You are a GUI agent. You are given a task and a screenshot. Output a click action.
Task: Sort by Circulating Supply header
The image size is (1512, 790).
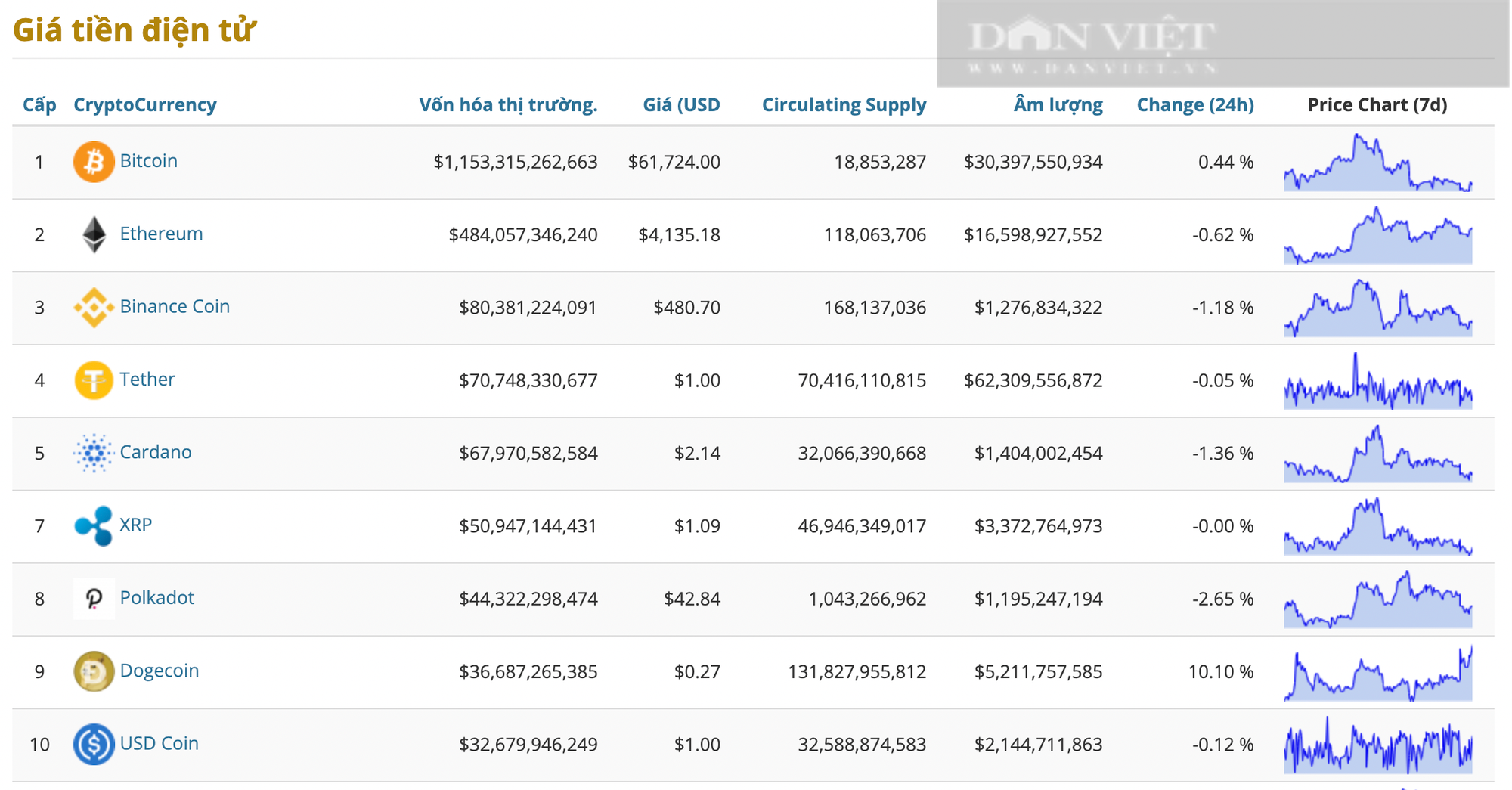click(x=844, y=105)
